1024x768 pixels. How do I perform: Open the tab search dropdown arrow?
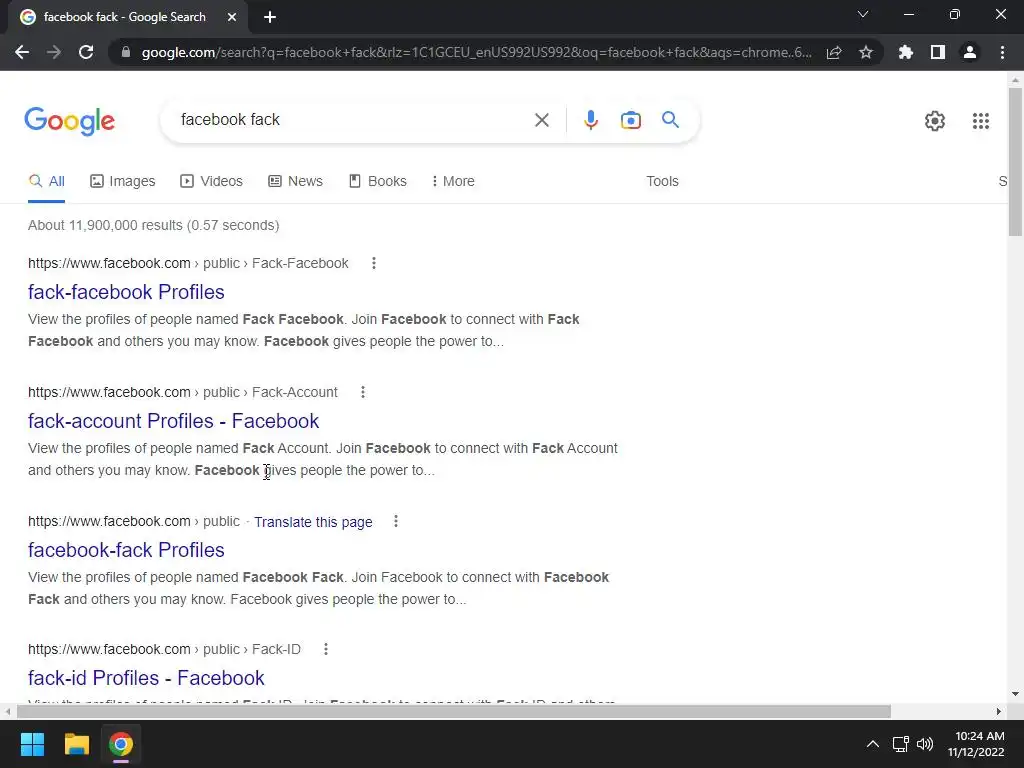pos(863,14)
